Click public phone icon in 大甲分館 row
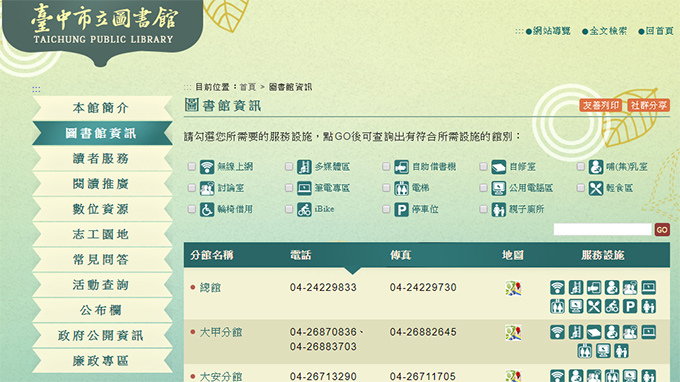This screenshot has height=382, width=680. 603,351
